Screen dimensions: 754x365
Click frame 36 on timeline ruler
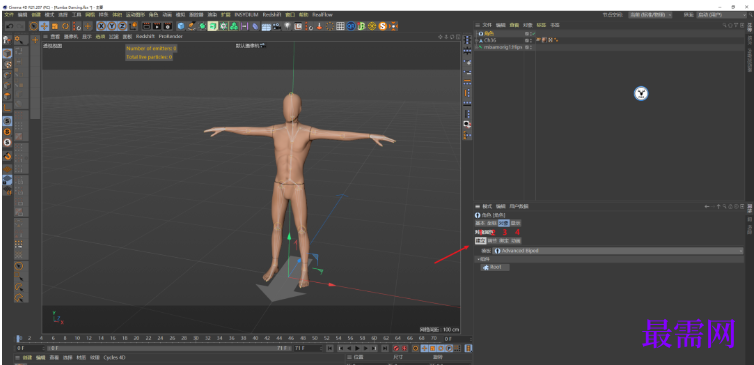point(231,338)
